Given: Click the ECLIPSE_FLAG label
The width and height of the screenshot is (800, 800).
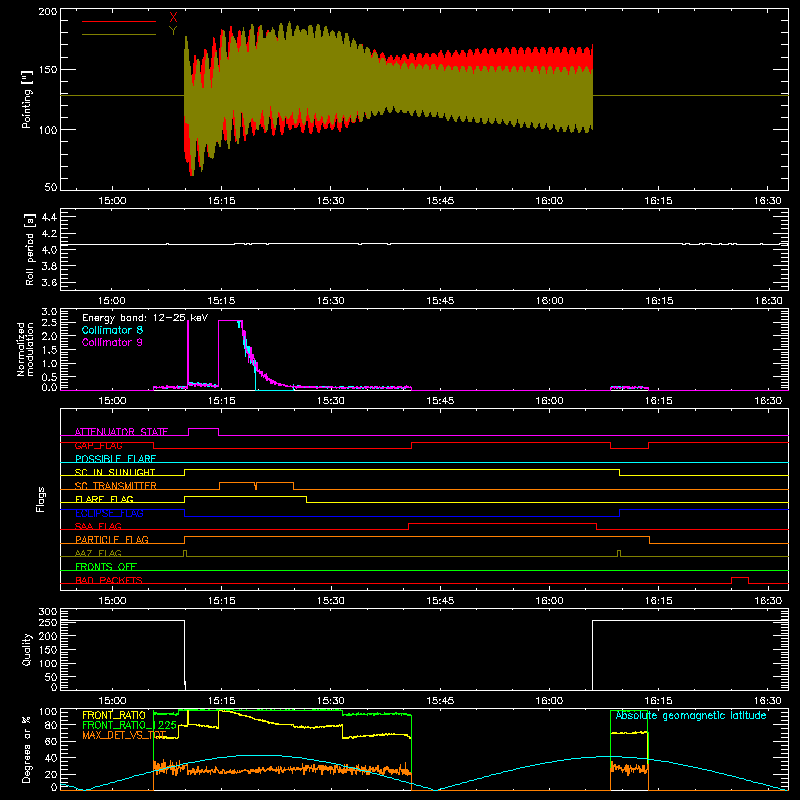Looking at the screenshot, I should tap(109, 513).
